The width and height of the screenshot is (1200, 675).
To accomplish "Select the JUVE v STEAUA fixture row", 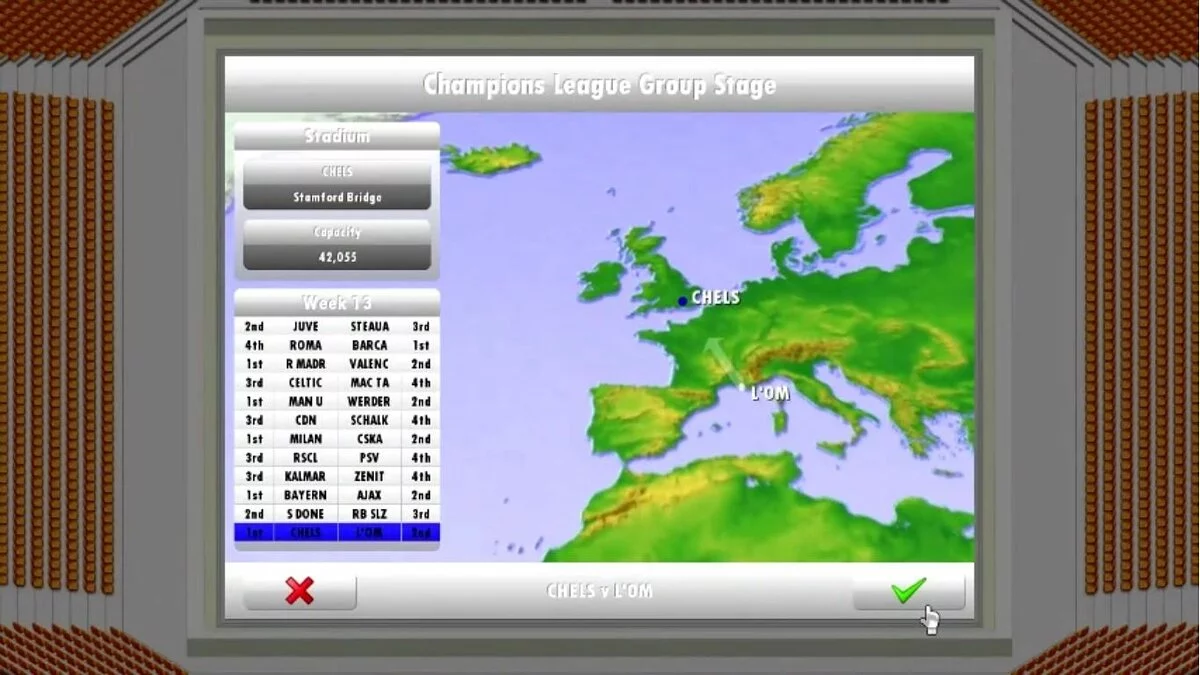I will (x=336, y=327).
